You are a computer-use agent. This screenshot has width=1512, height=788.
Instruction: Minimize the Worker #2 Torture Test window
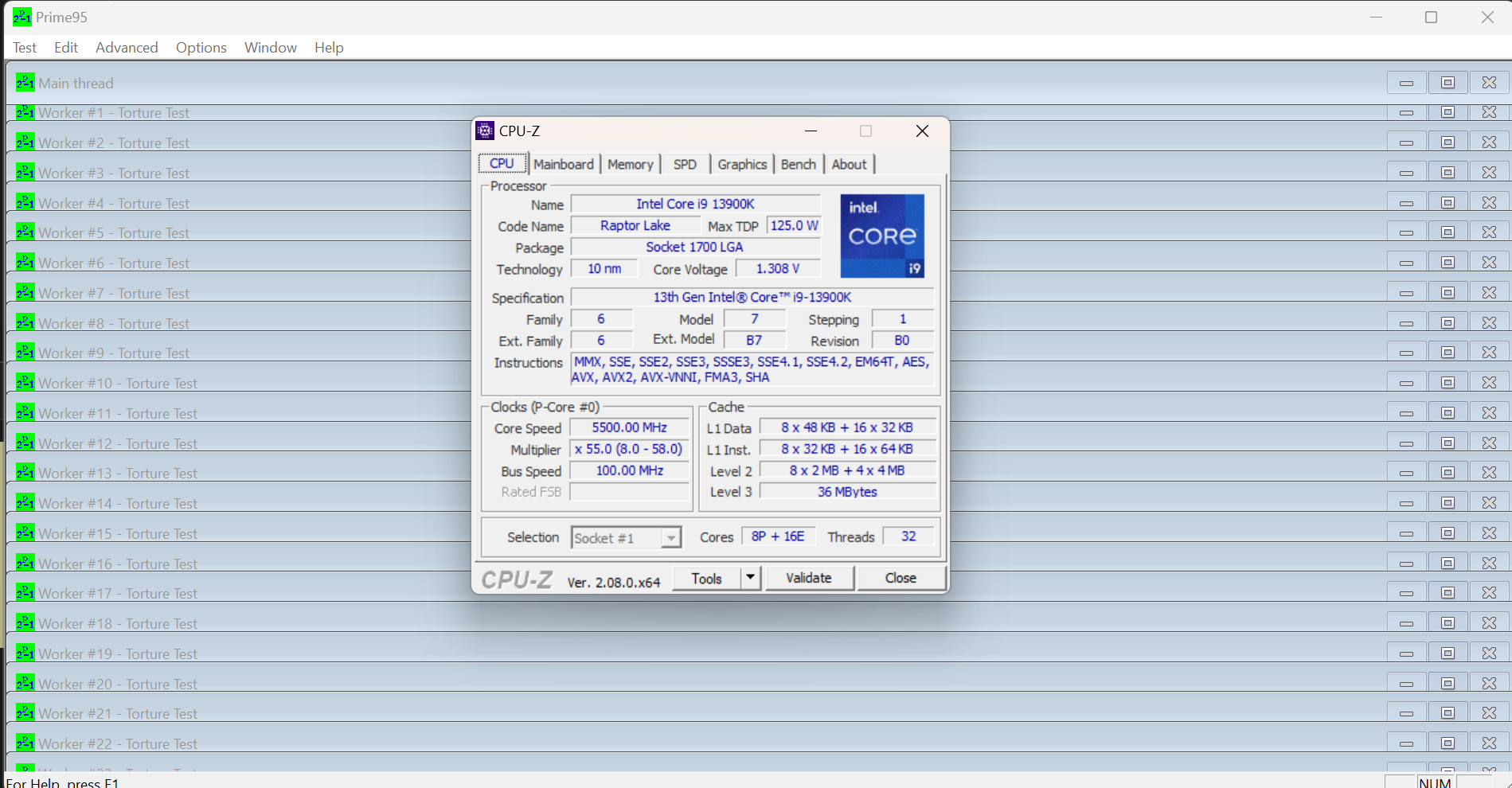(x=1407, y=142)
